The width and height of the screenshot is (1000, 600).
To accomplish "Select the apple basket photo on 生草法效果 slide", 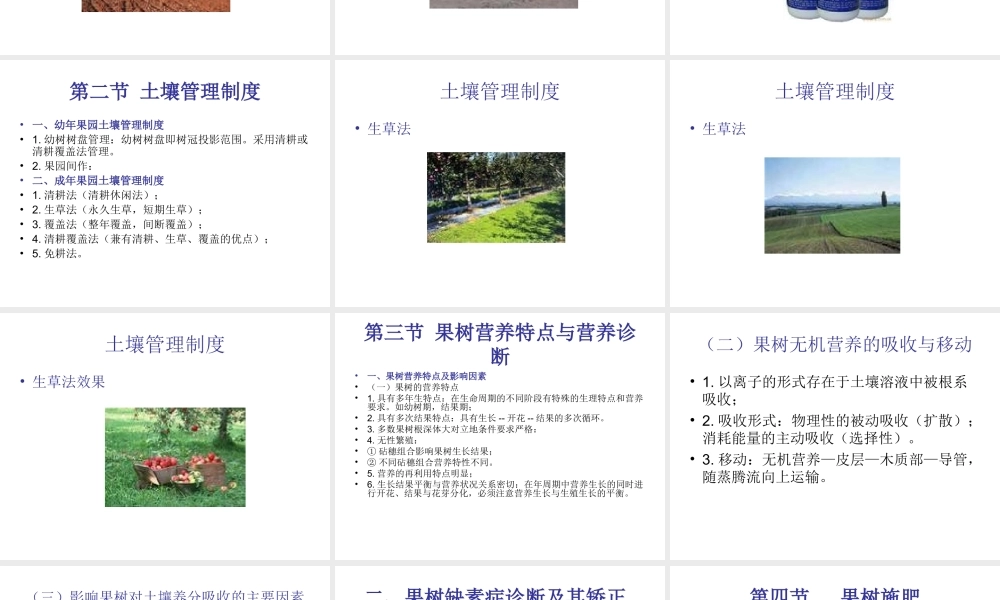I will point(175,457).
